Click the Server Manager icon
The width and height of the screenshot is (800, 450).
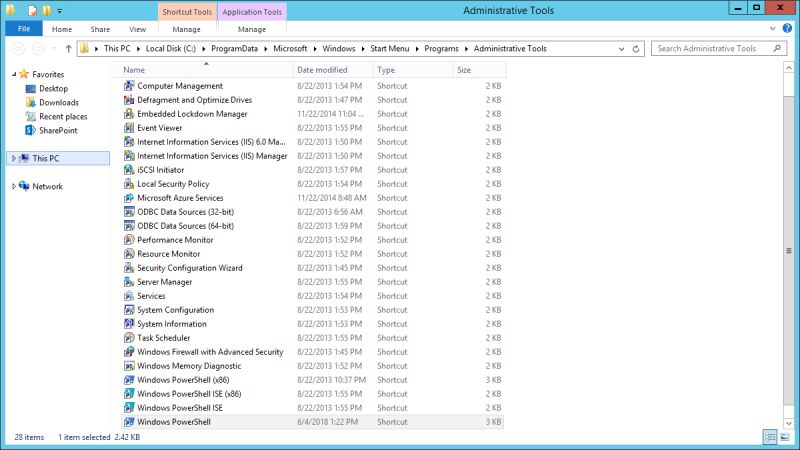point(129,282)
